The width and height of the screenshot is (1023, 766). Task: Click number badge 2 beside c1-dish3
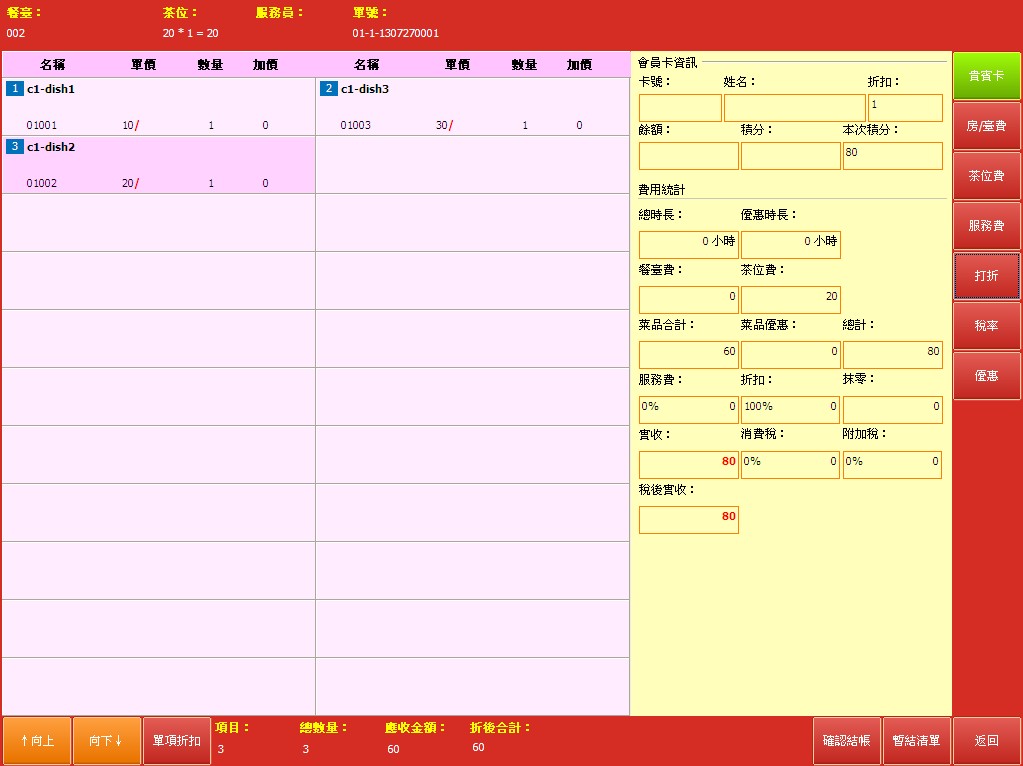tap(328, 88)
